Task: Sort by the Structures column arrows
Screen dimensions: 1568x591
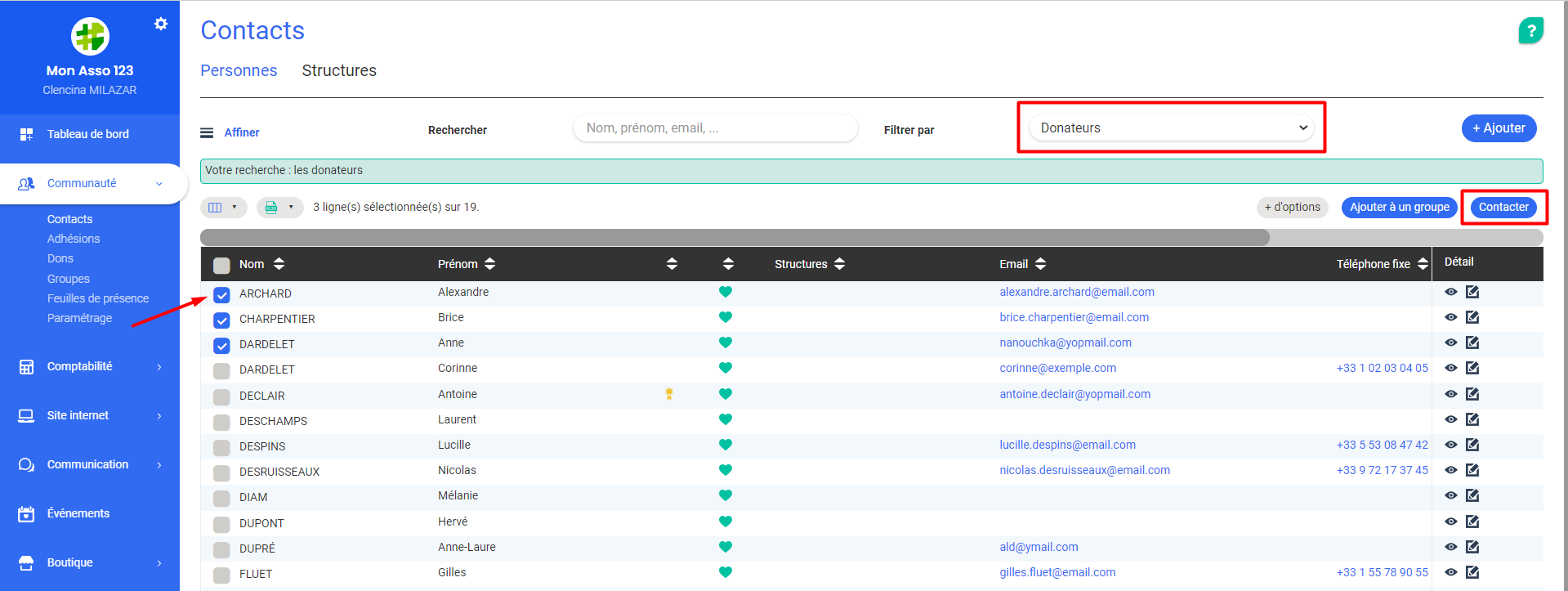Action: [x=839, y=264]
